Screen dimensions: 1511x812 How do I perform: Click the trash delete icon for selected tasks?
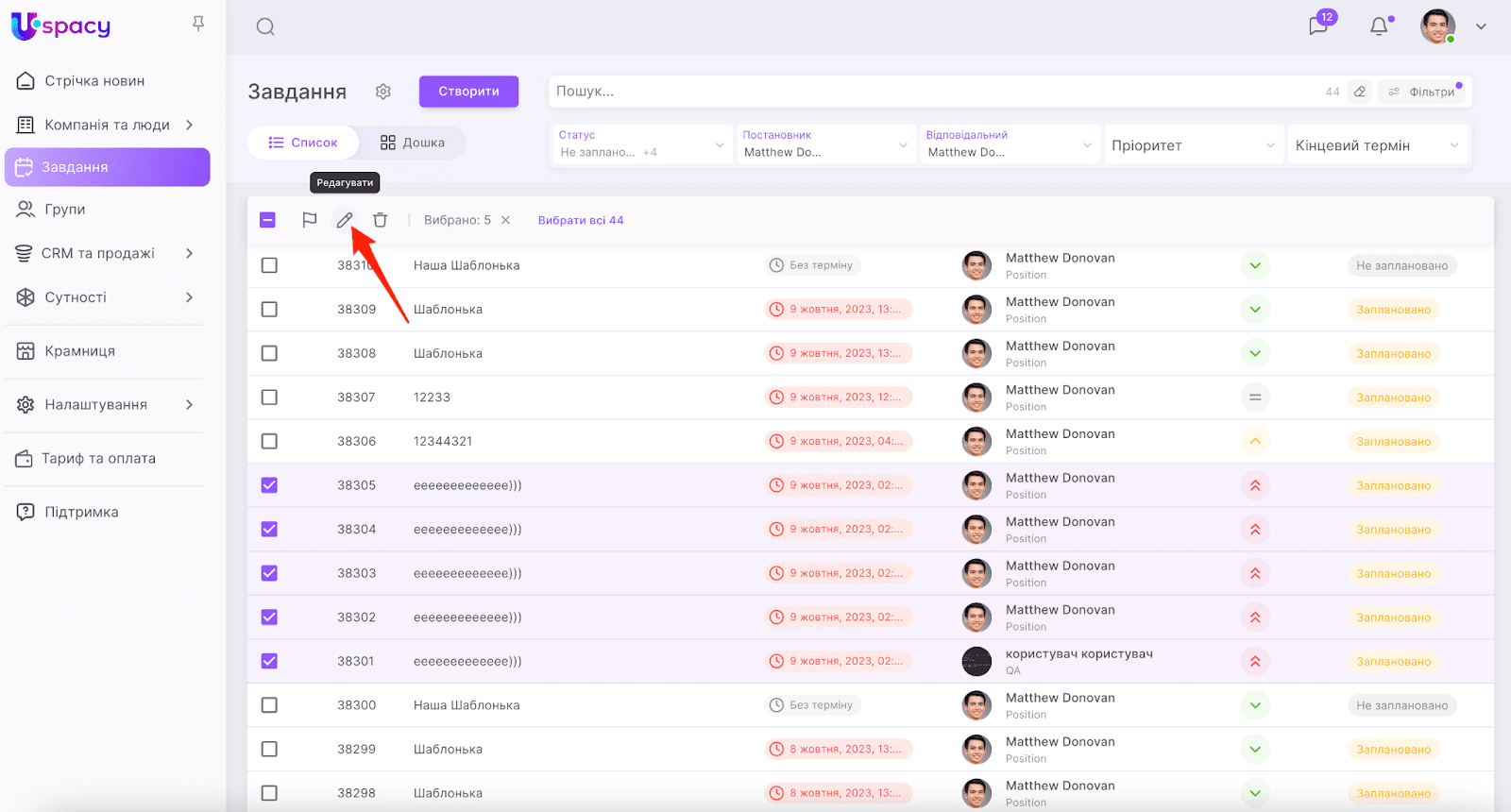coord(380,220)
